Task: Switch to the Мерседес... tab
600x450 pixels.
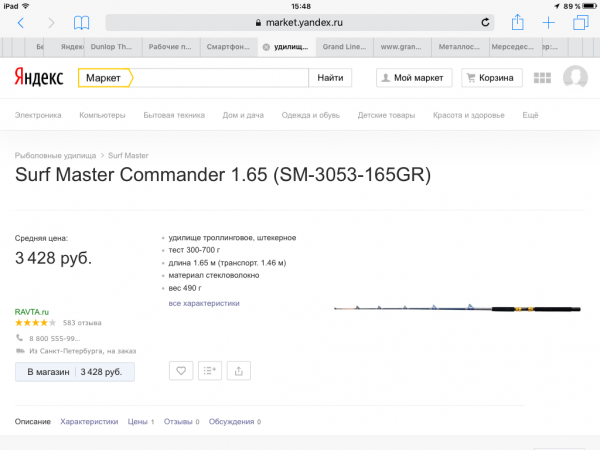Action: (515, 47)
